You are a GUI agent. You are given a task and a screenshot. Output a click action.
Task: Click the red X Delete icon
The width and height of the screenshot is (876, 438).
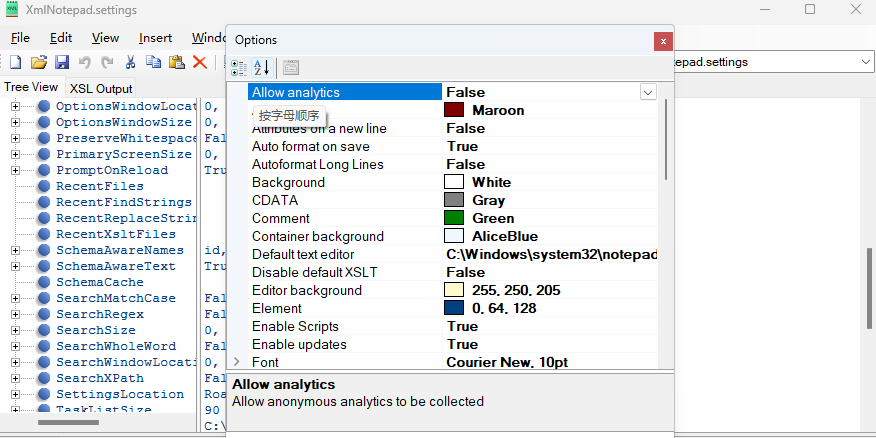199,62
